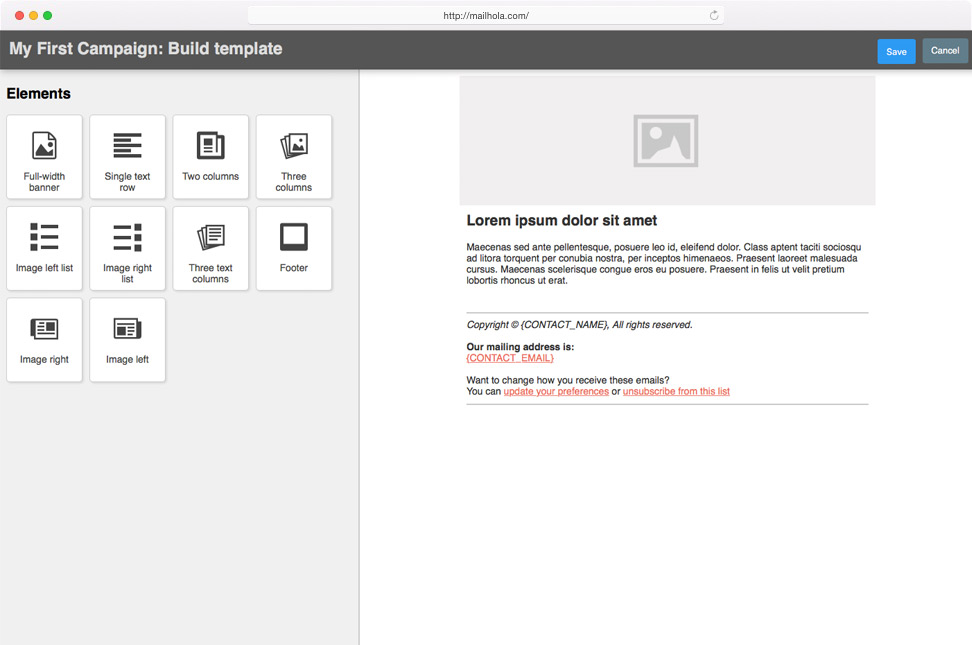
Task: Close the browser window with red button
Action: [x=19, y=16]
